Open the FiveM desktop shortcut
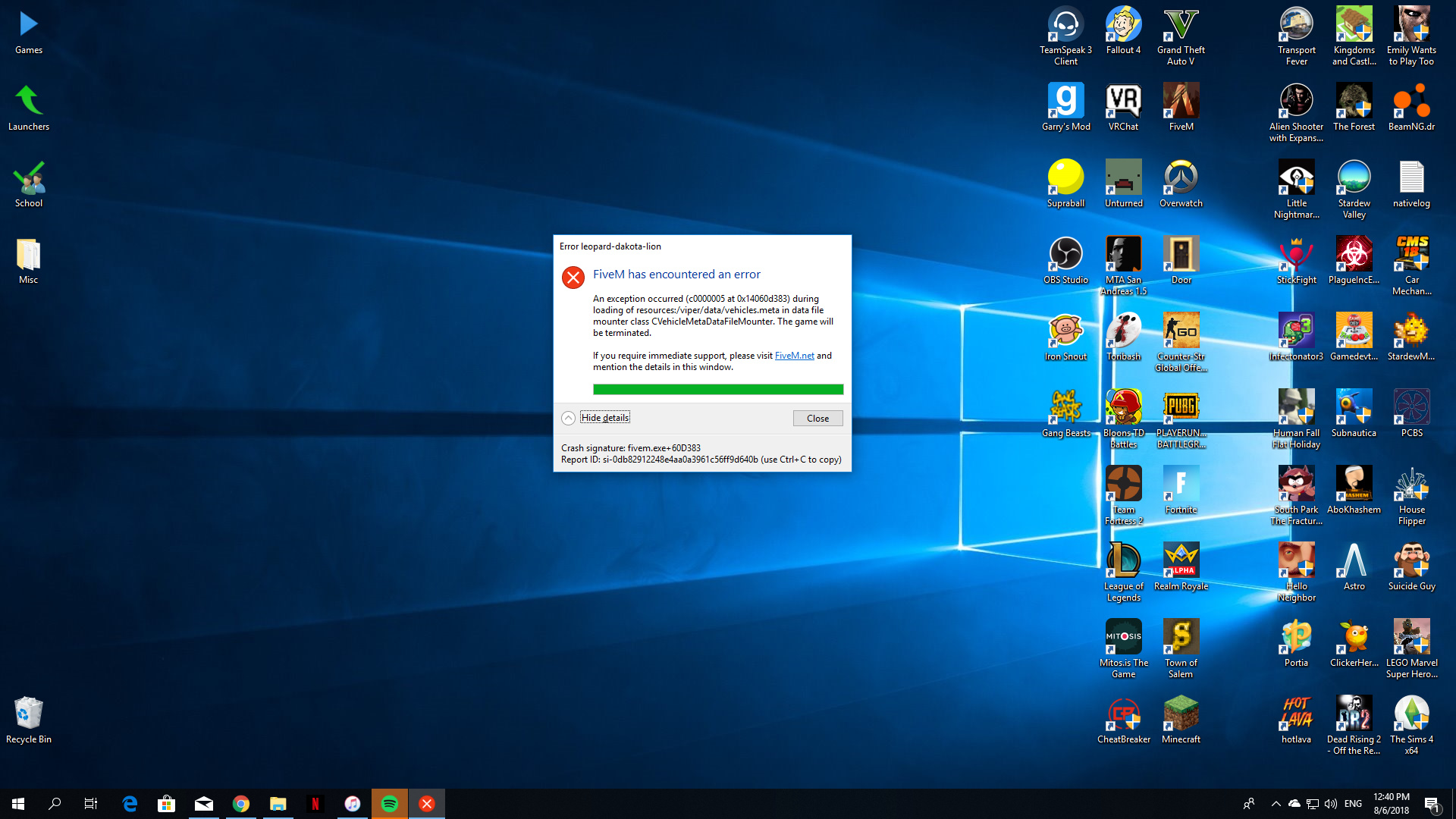Viewport: 1456px width, 819px height. click(1181, 108)
